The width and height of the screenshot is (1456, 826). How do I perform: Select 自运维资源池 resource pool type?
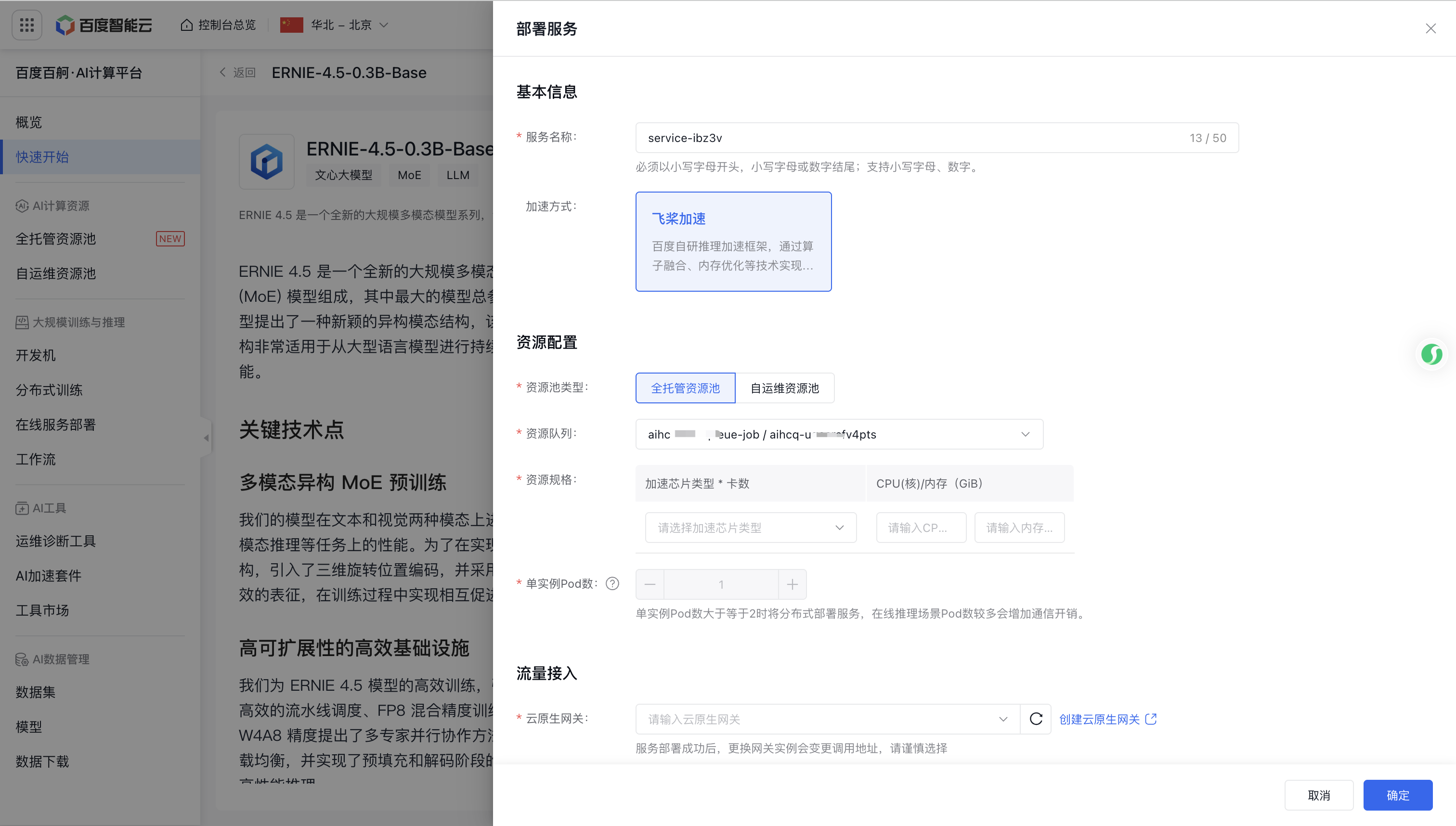[x=784, y=388]
